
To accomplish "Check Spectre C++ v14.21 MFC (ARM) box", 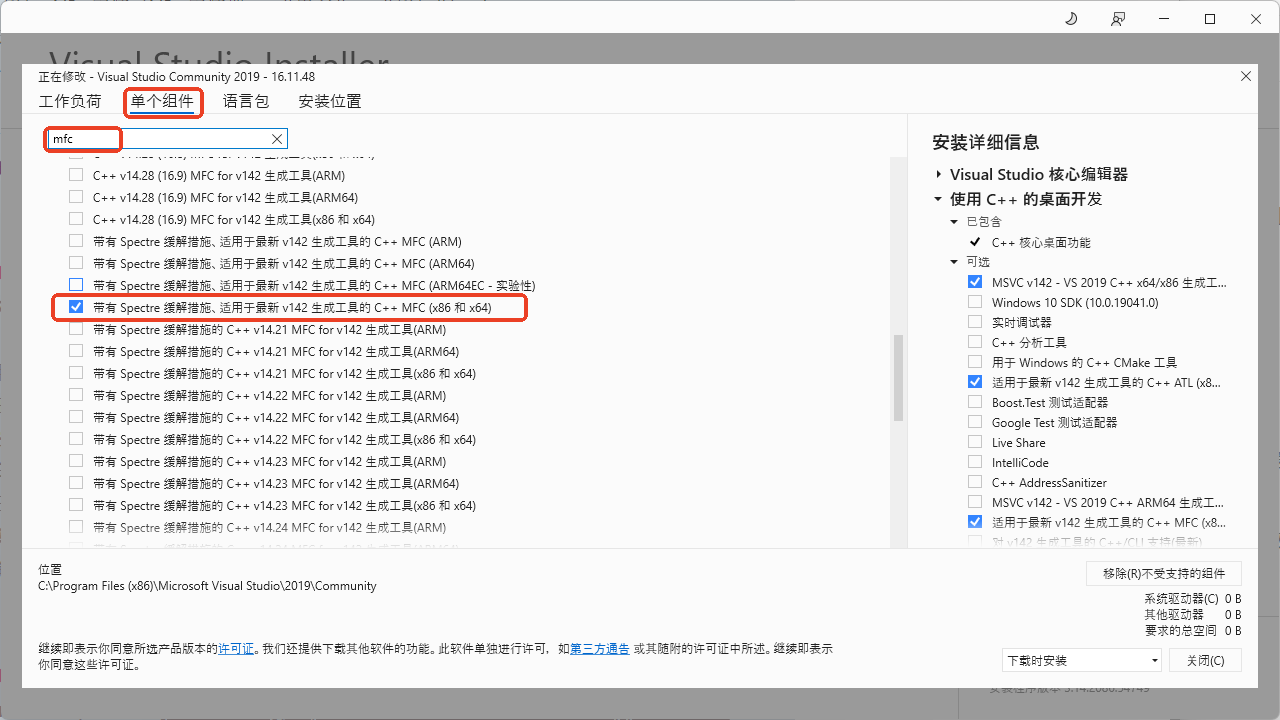I will [76, 329].
